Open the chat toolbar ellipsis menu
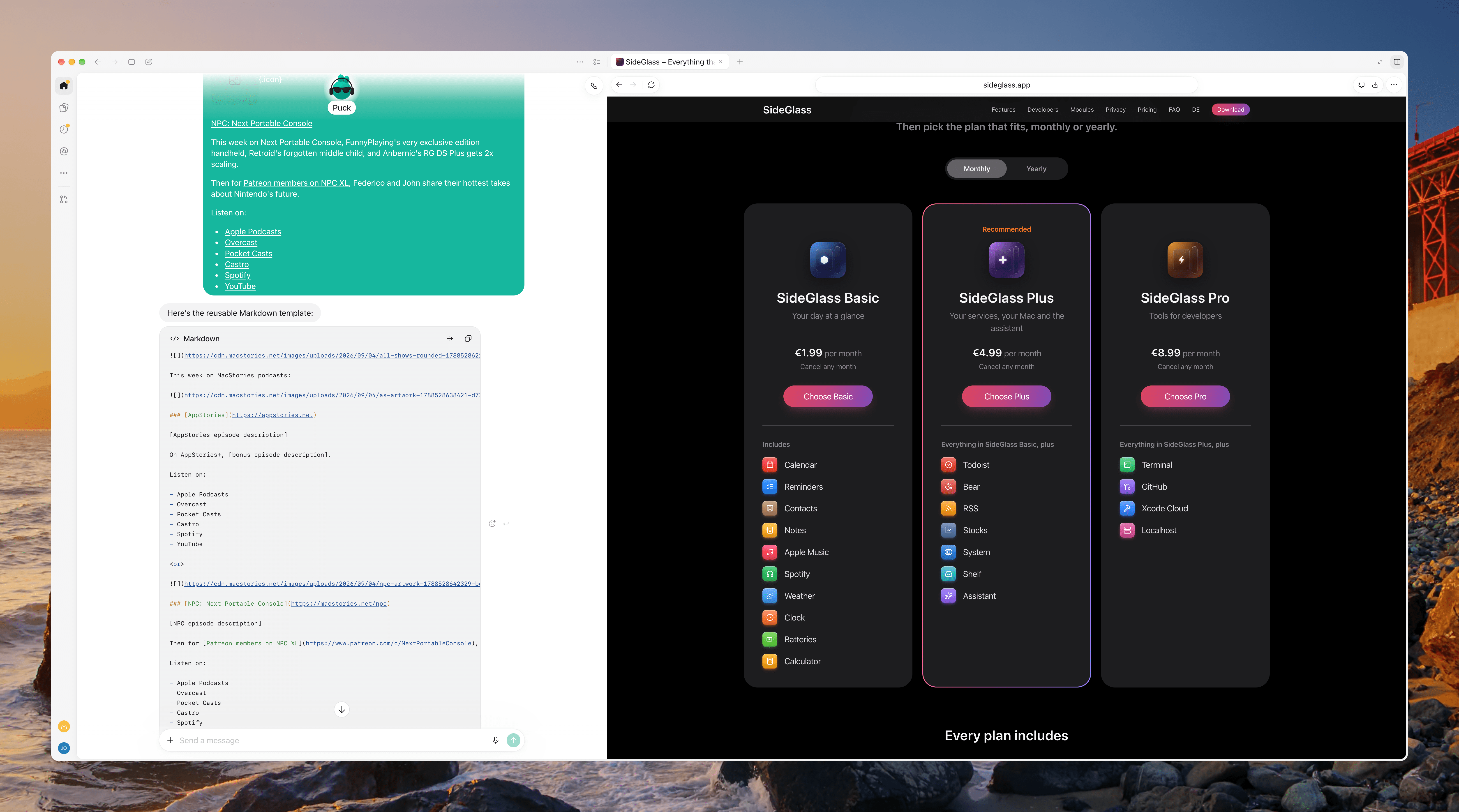This screenshot has width=1459, height=812. coord(580,62)
